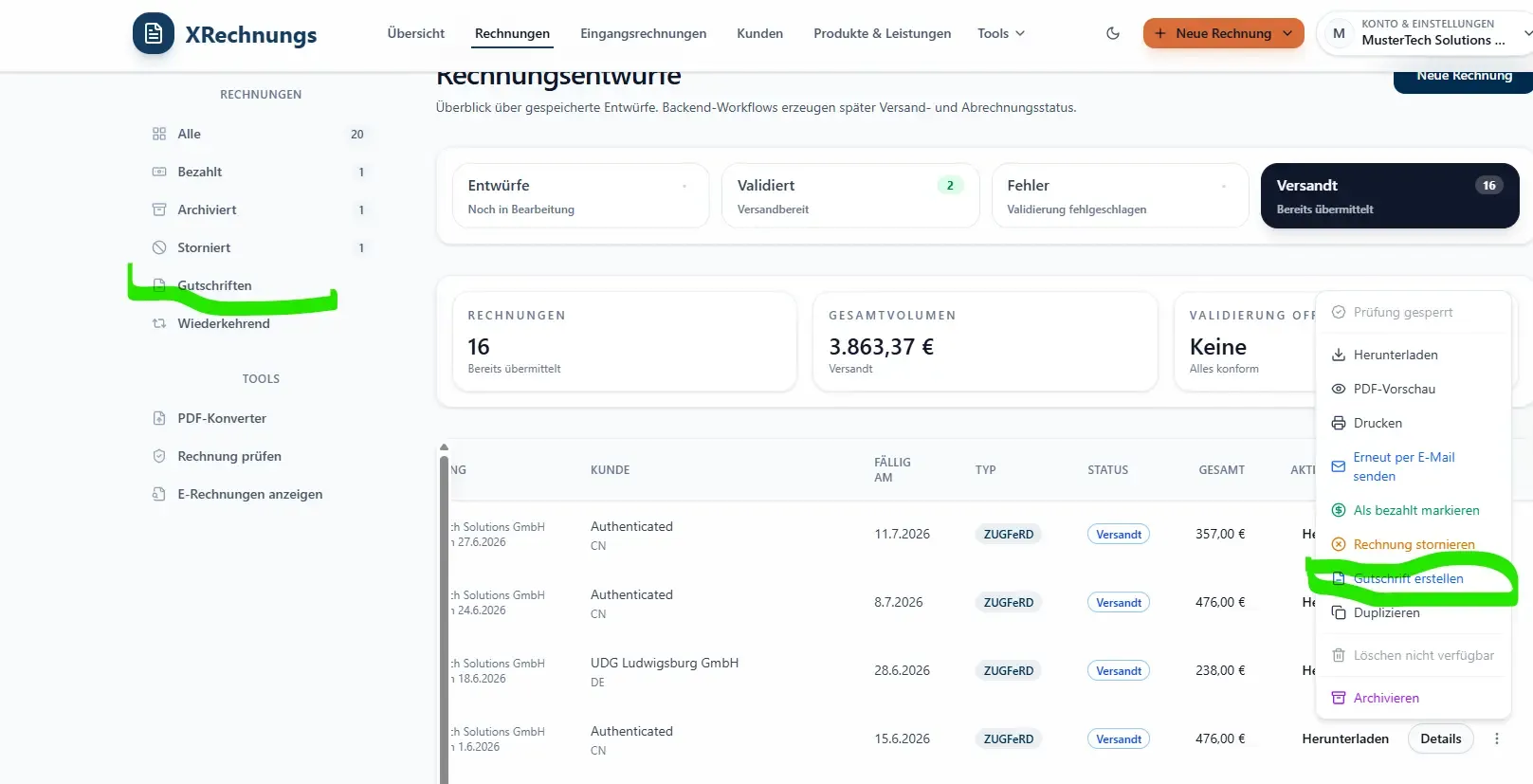The image size is (1533, 784).
Task: Click the Archivieren box icon in menu
Action: coord(1339,698)
